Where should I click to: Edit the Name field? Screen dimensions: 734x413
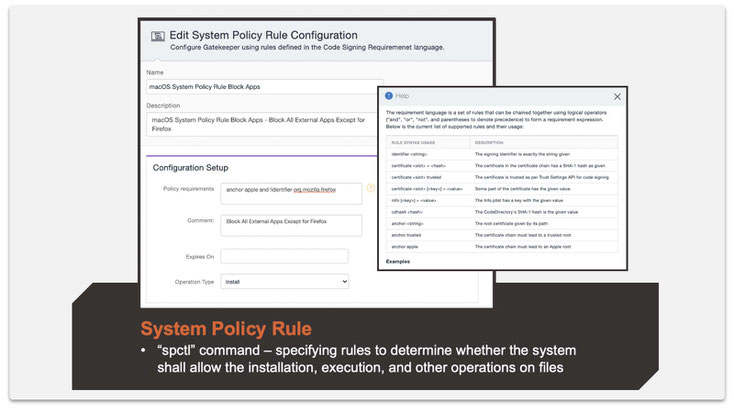(x=264, y=87)
